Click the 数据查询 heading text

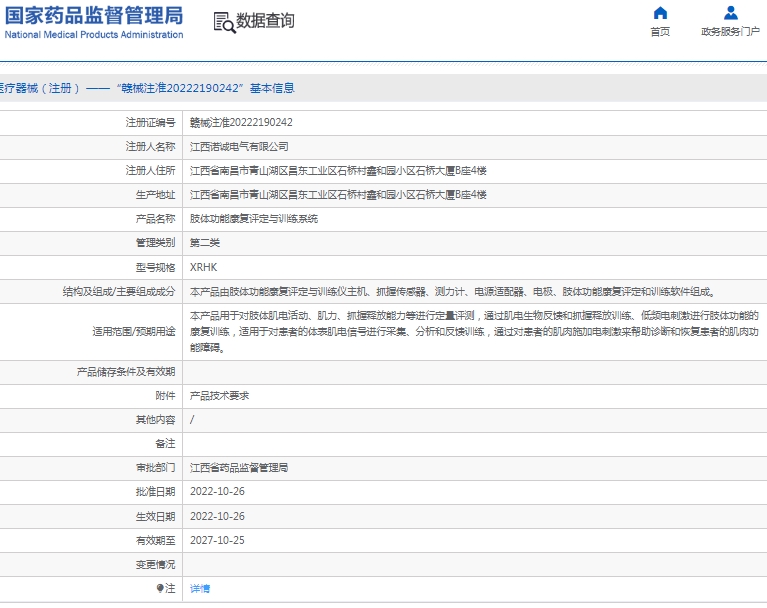click(265, 21)
